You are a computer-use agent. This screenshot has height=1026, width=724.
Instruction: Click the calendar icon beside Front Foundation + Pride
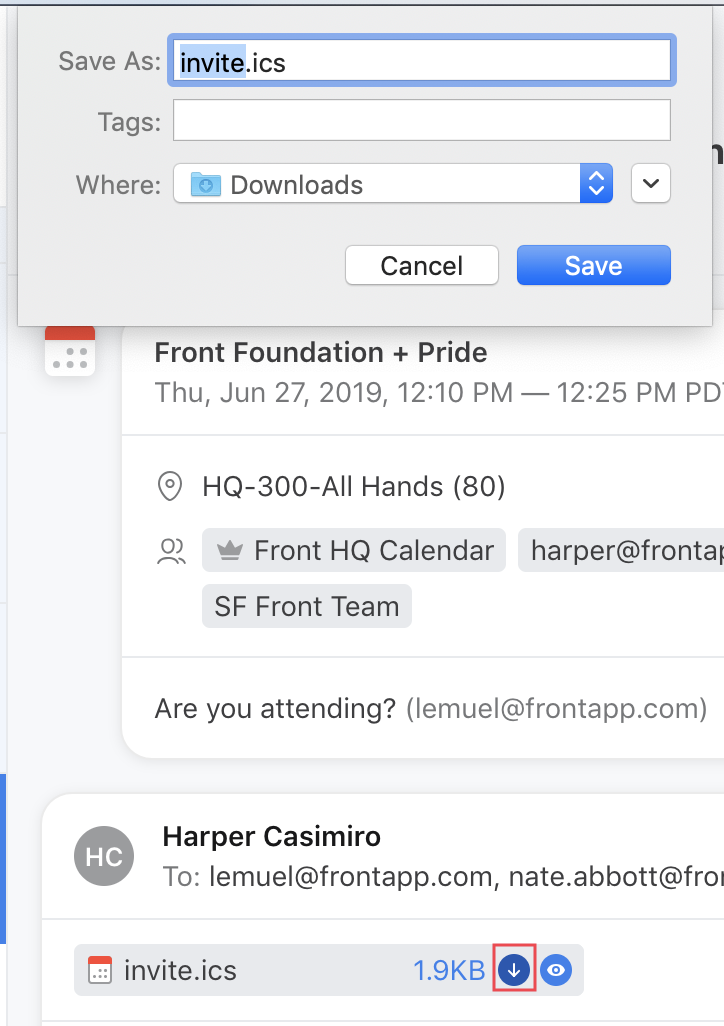click(x=70, y=351)
